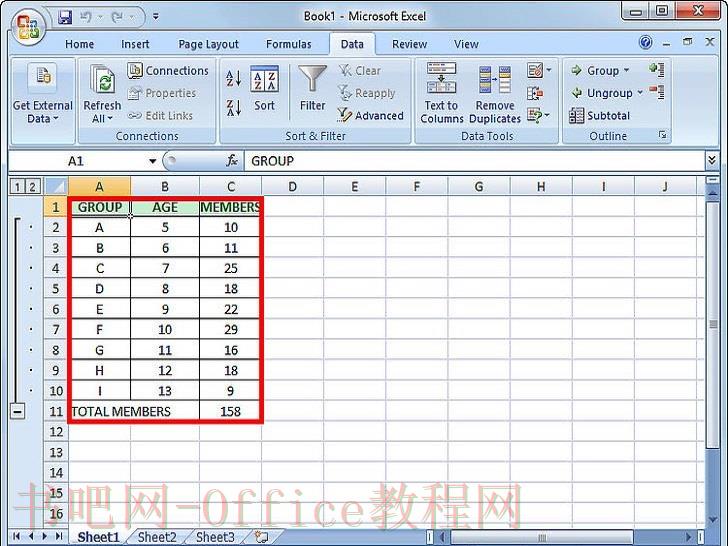Sort A to Z ascending
The height and width of the screenshot is (546, 728).
tap(234, 78)
